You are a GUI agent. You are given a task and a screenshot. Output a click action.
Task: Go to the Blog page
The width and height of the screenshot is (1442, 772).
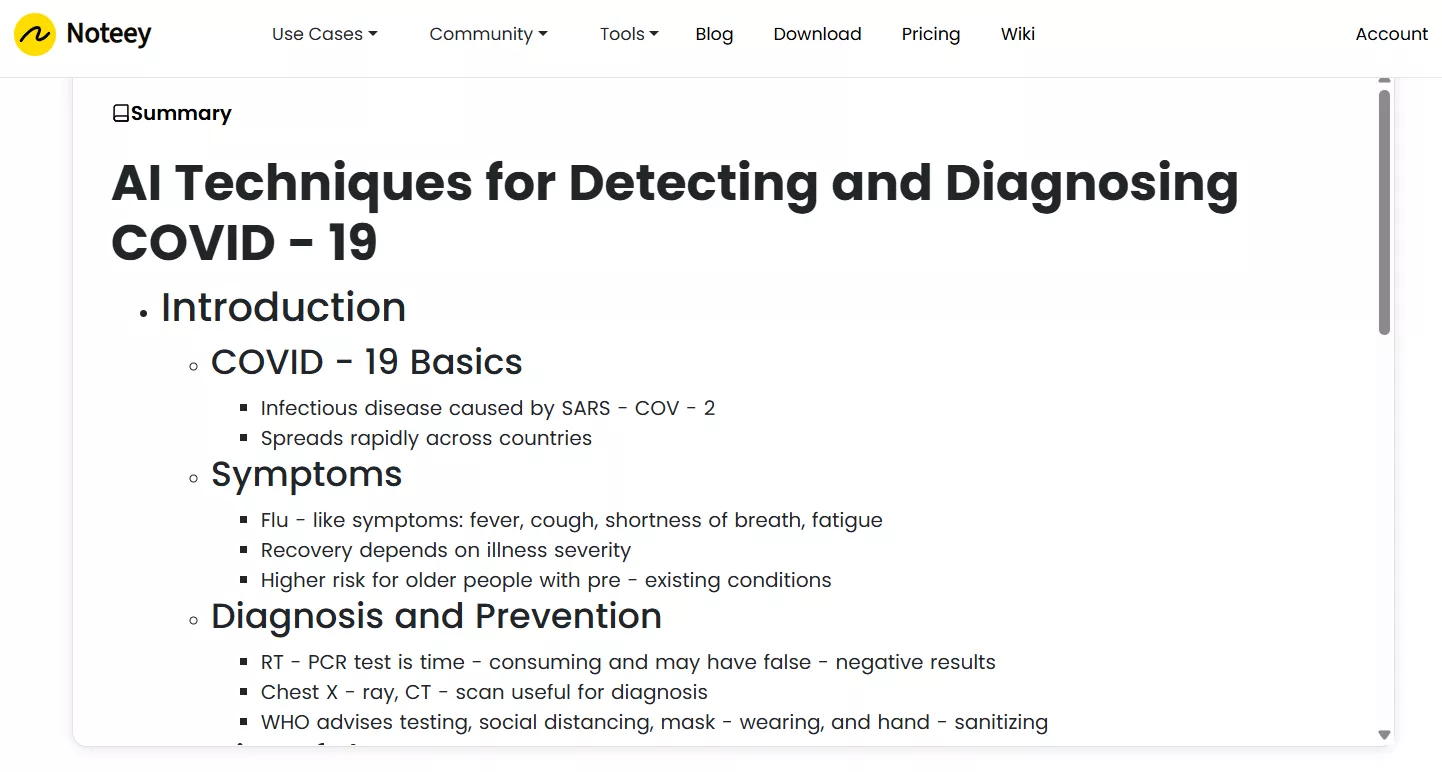[714, 33]
